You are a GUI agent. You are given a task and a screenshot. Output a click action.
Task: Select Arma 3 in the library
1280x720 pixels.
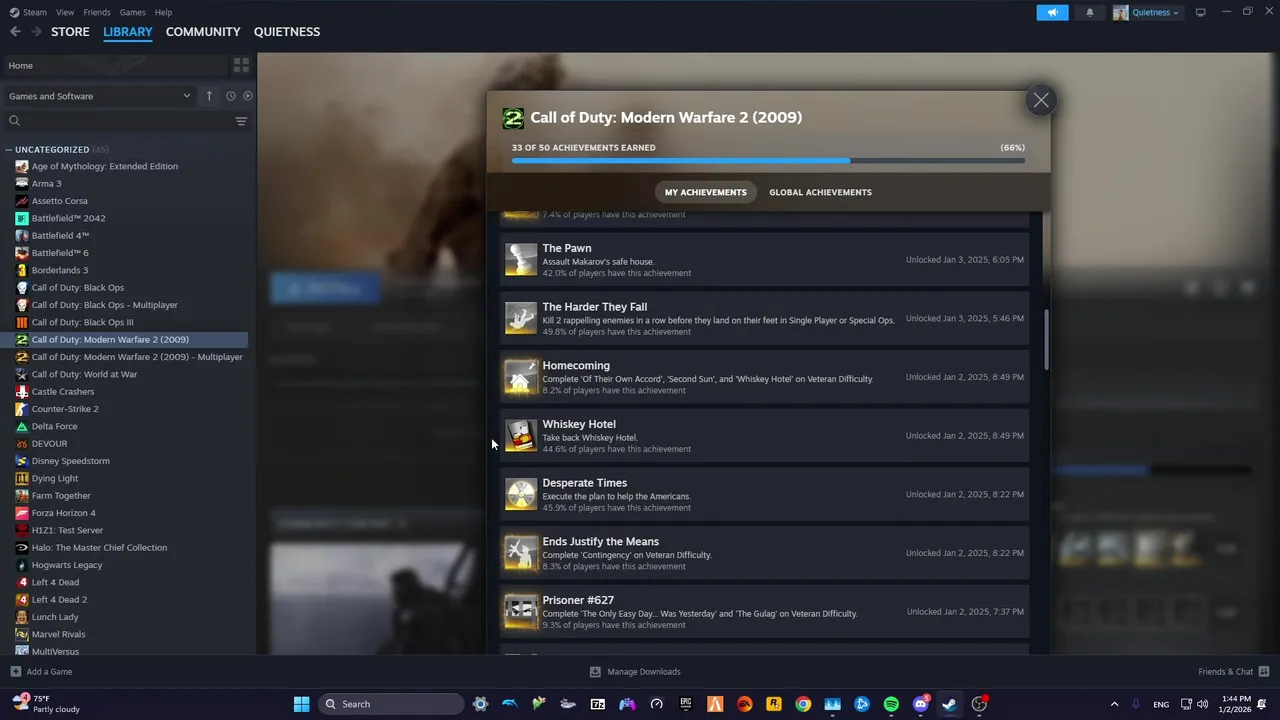click(46, 183)
